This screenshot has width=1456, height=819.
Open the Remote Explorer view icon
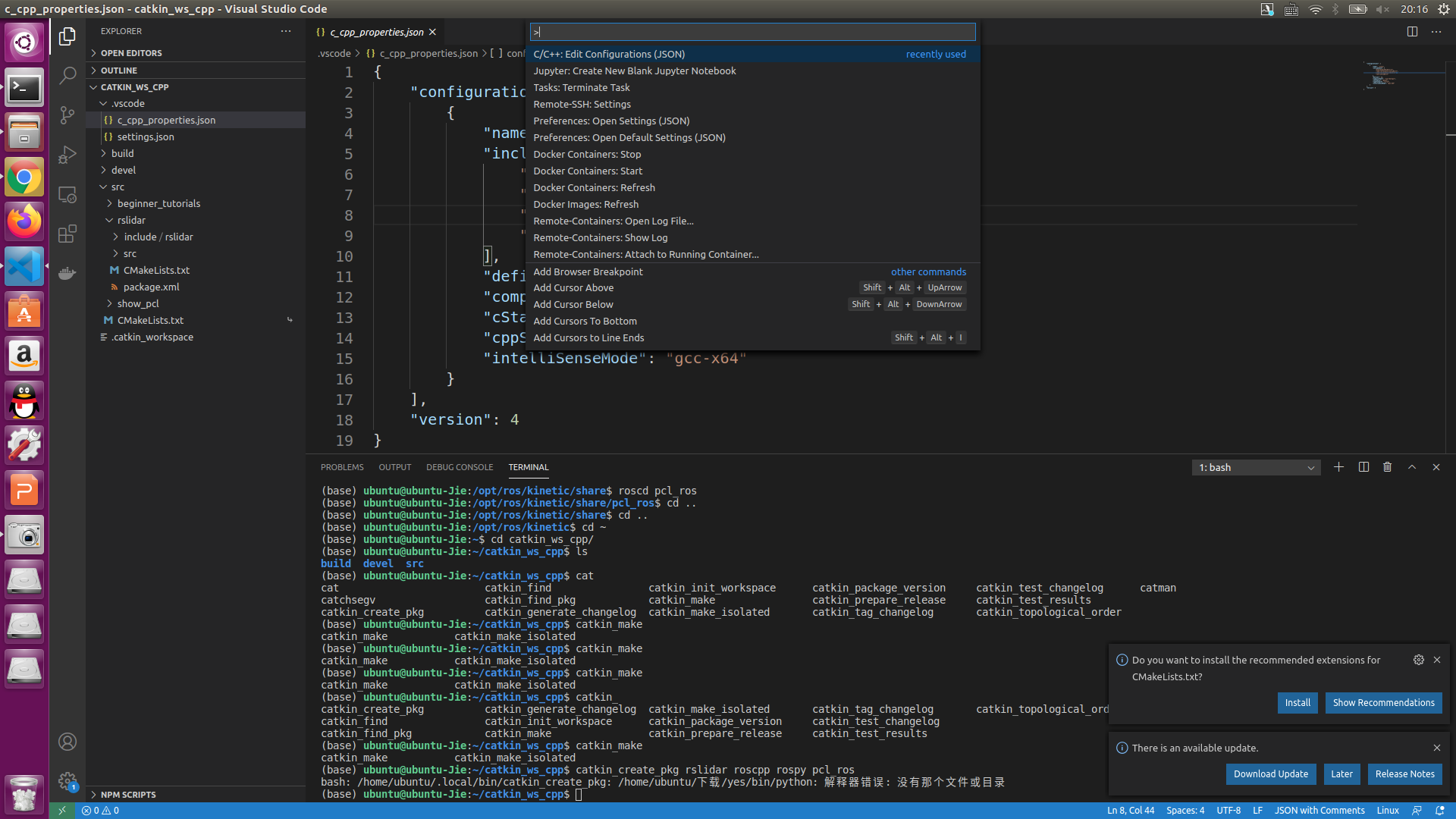67,195
